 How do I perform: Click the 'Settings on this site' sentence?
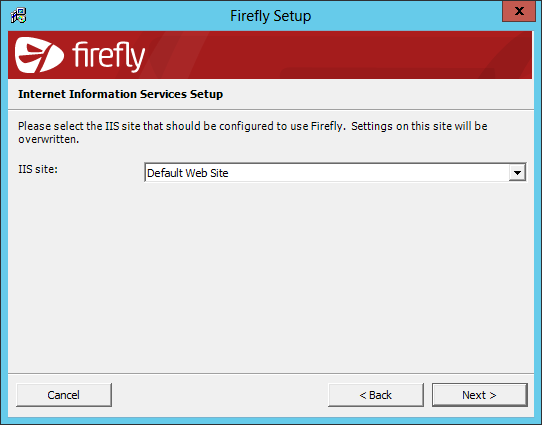point(419,126)
